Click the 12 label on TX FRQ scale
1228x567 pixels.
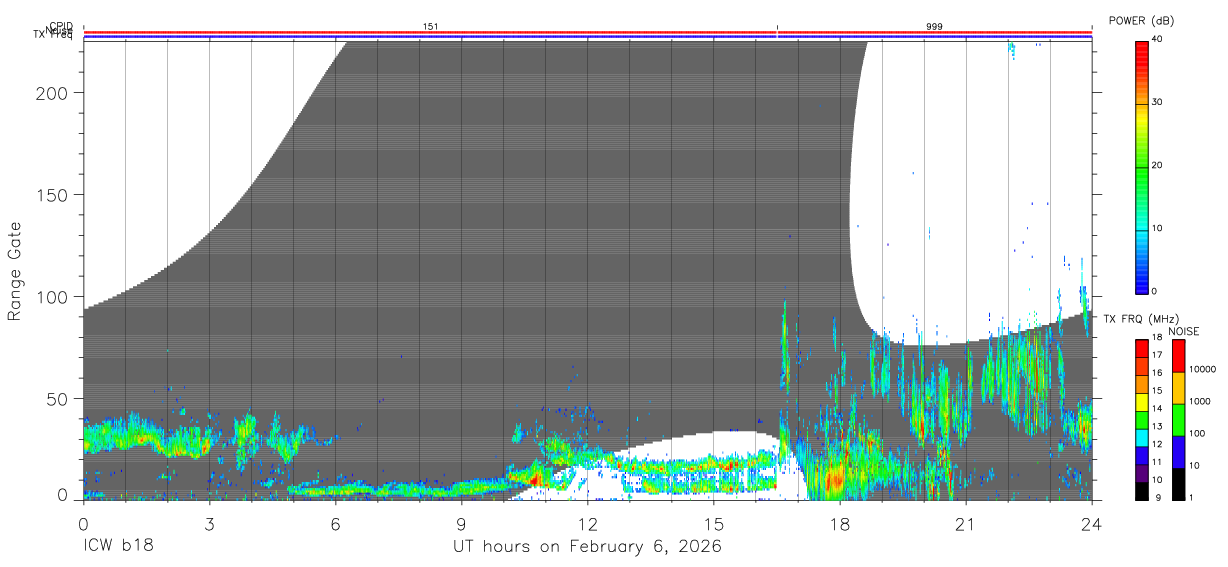tap(1158, 444)
